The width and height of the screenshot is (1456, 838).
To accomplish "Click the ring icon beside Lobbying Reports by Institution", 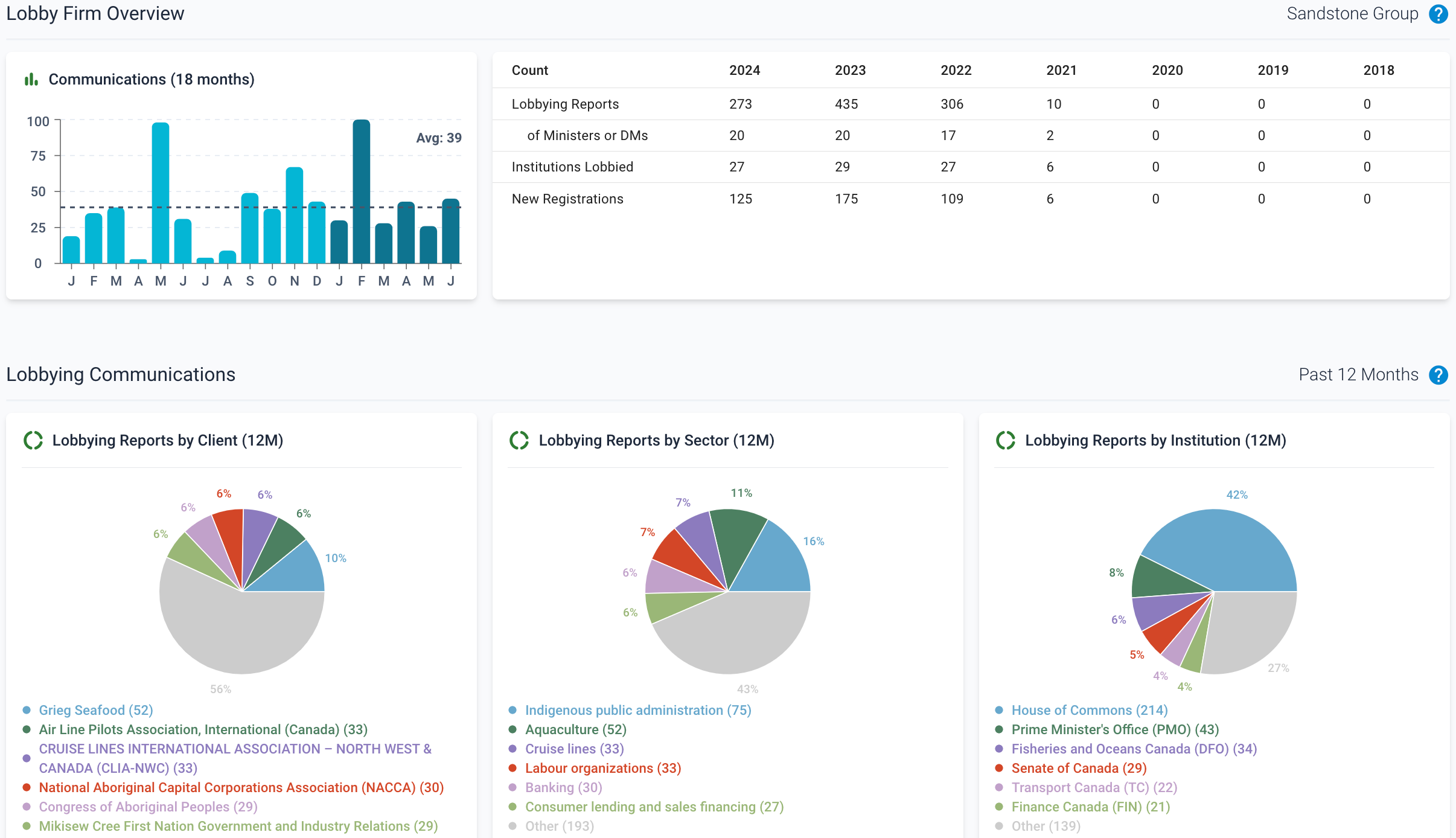I will (1006, 441).
